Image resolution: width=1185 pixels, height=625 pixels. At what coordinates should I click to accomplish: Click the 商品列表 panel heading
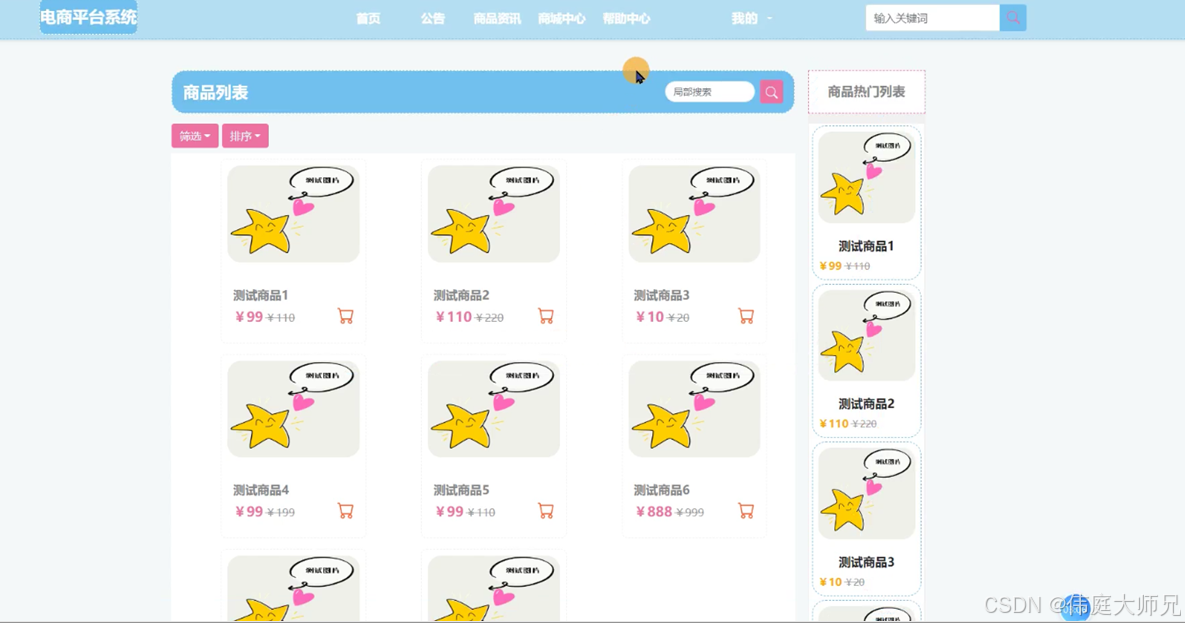click(x=215, y=92)
